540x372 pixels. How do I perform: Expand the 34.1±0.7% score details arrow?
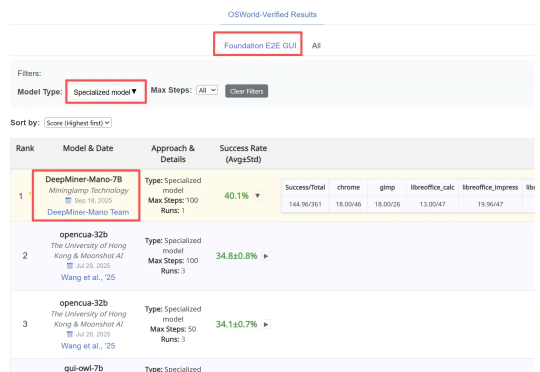[266, 324]
